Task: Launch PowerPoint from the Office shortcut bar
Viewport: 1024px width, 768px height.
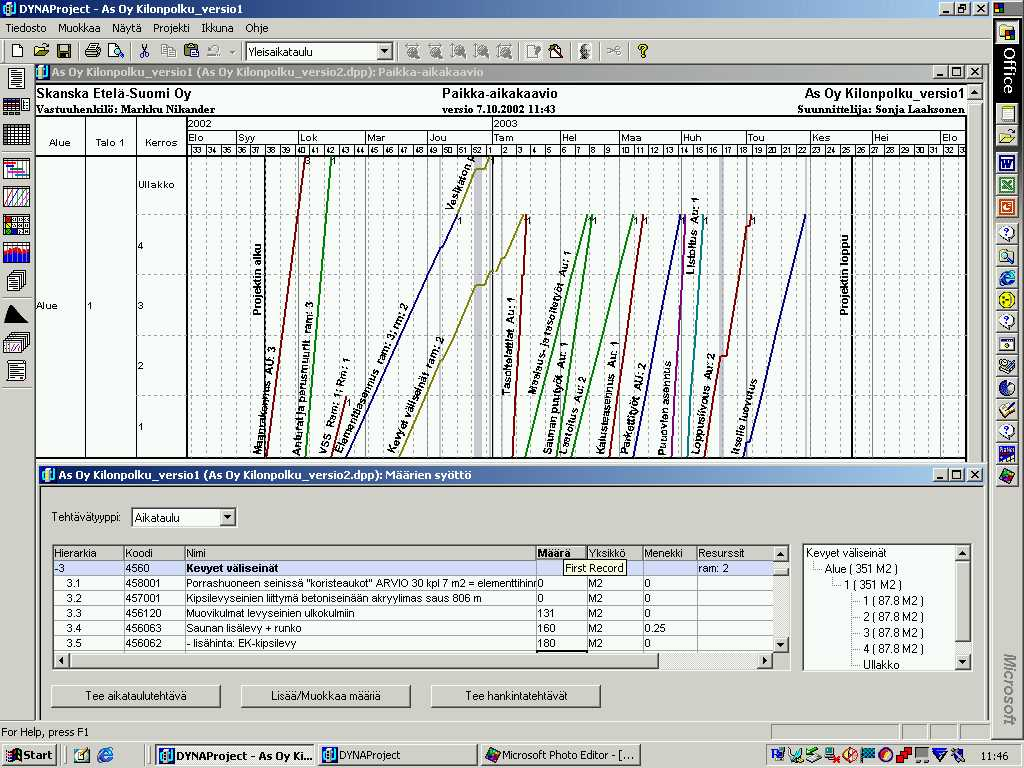Action: click(x=1007, y=207)
